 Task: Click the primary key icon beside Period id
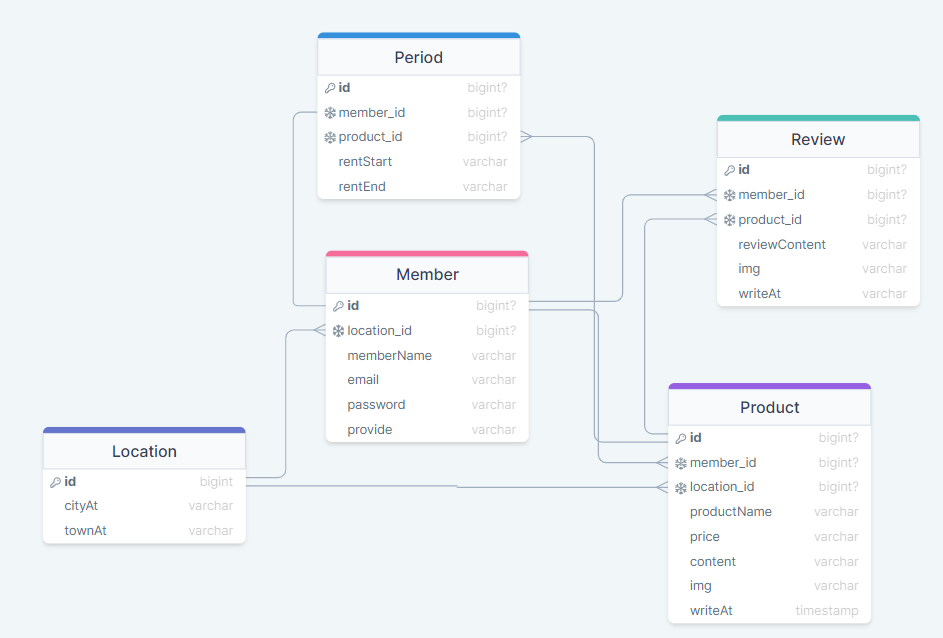(330, 88)
